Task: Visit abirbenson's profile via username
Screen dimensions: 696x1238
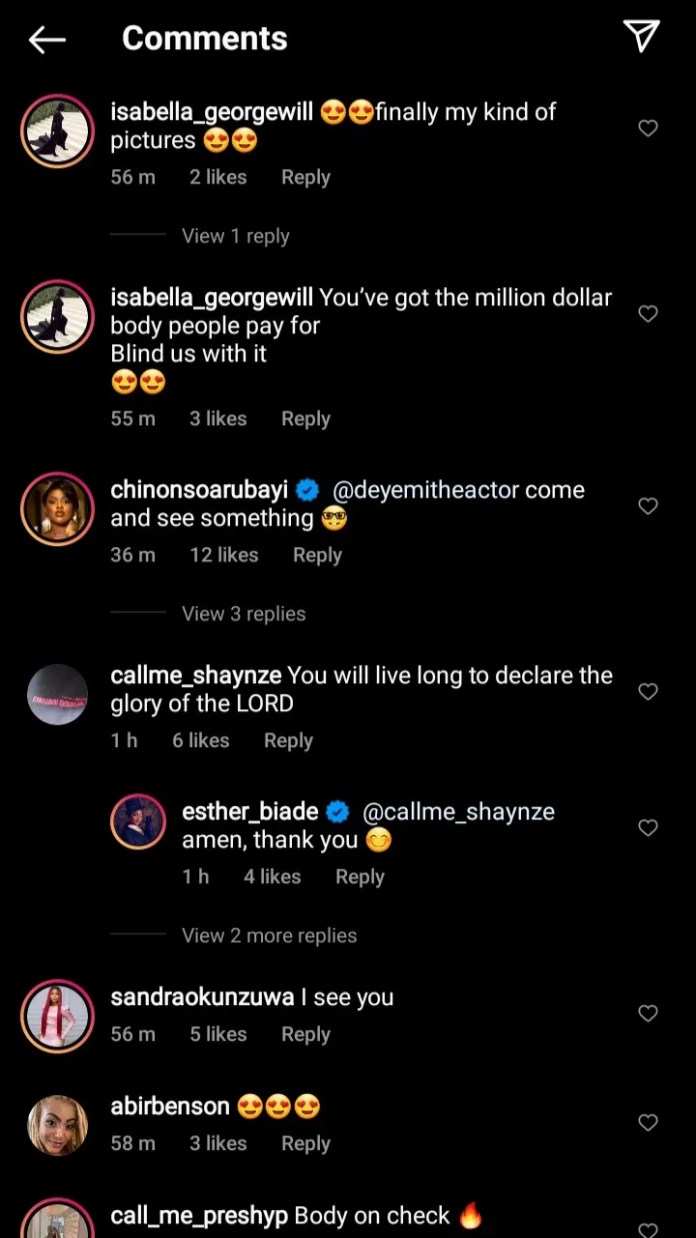Action: pos(170,1107)
